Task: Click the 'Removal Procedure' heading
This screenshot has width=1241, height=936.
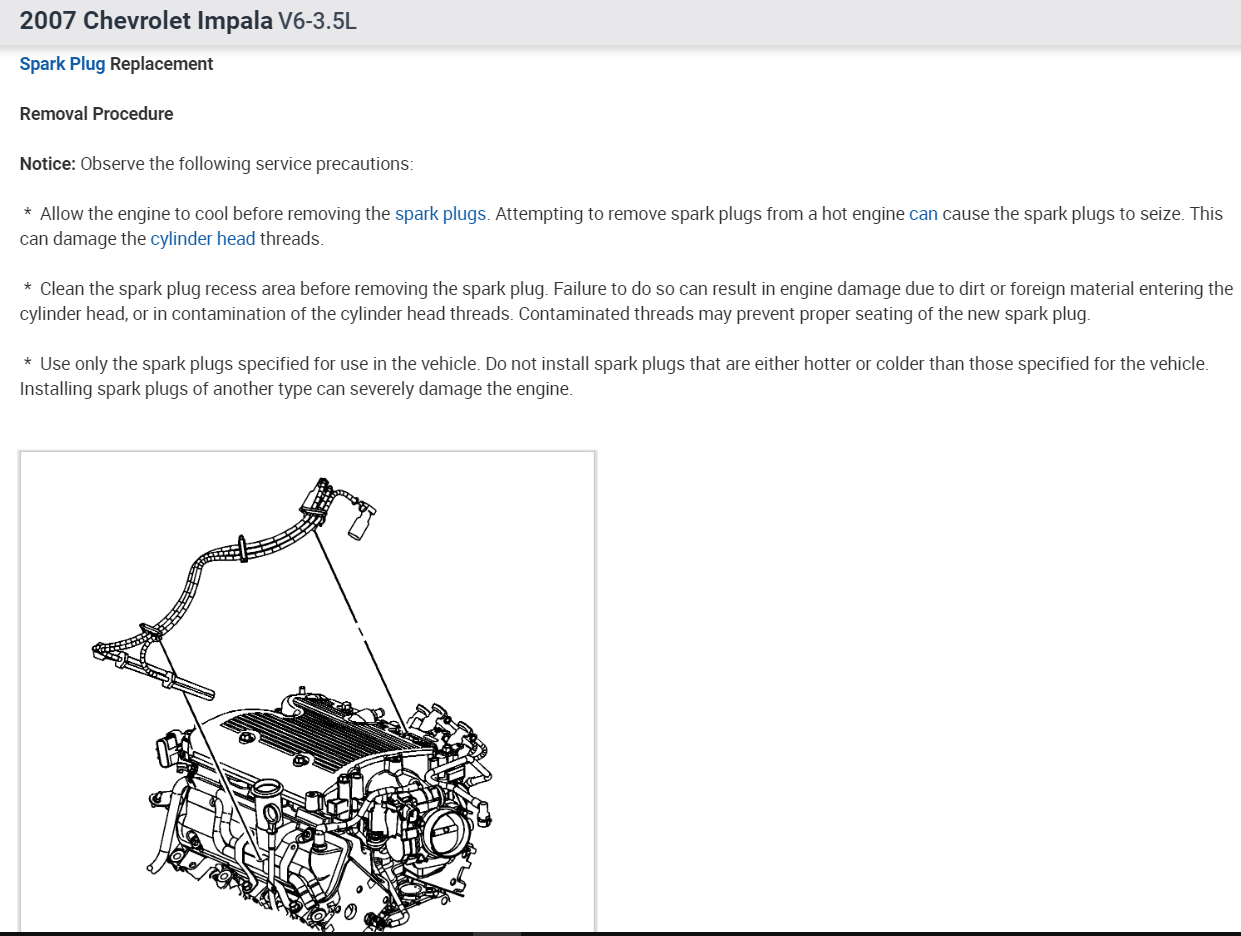Action: [x=96, y=114]
